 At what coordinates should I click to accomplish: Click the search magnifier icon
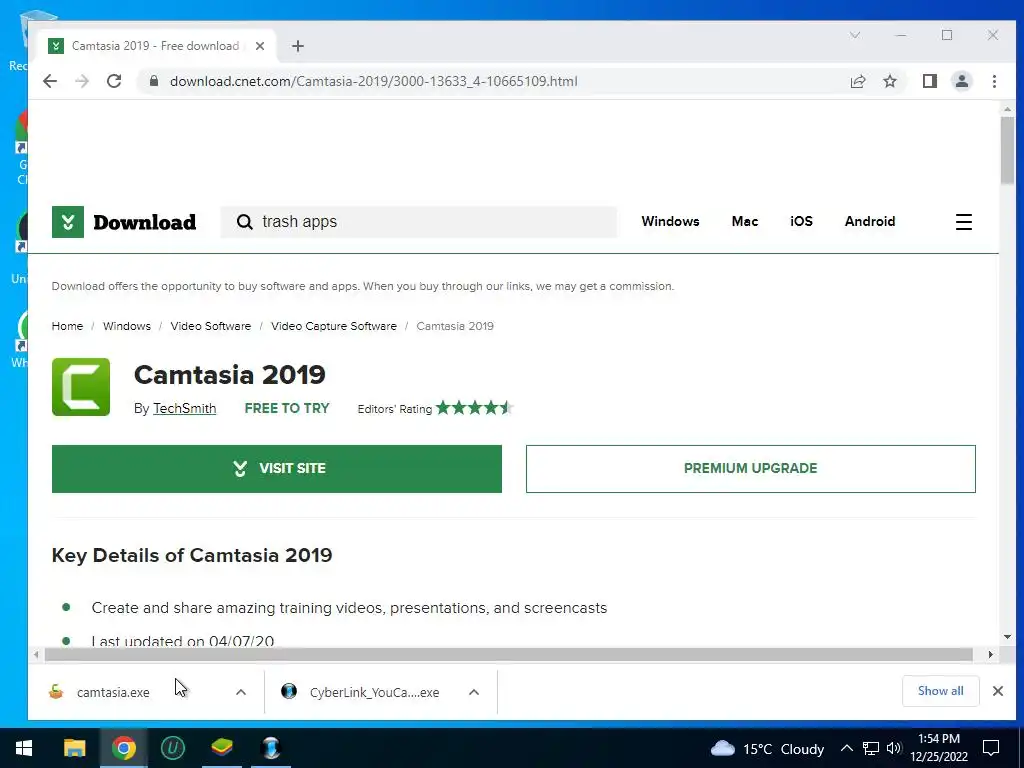click(x=244, y=222)
